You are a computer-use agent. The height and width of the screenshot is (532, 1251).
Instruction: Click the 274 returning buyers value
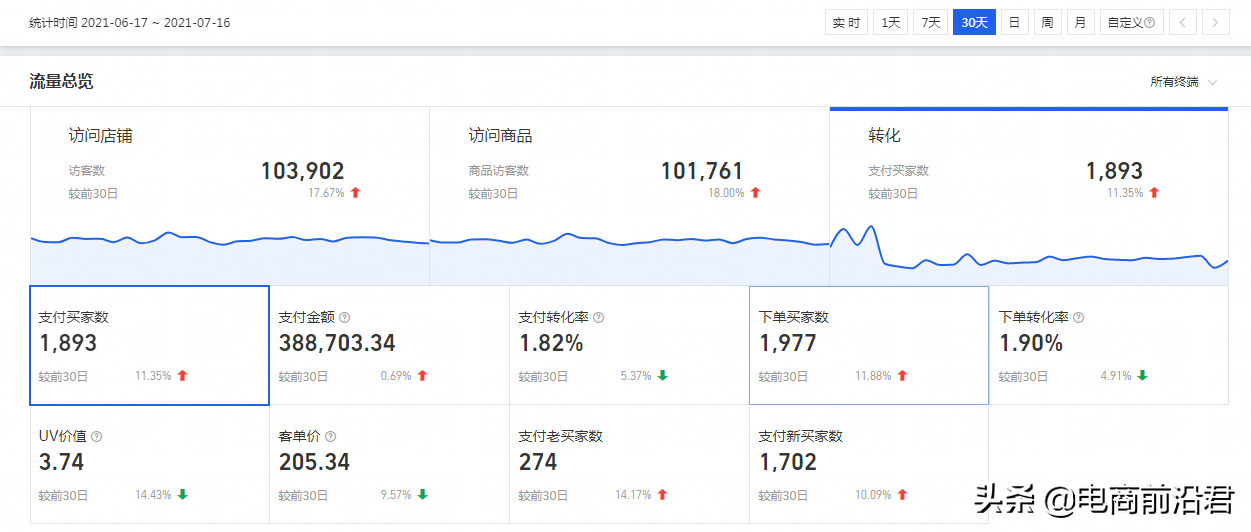(x=538, y=462)
